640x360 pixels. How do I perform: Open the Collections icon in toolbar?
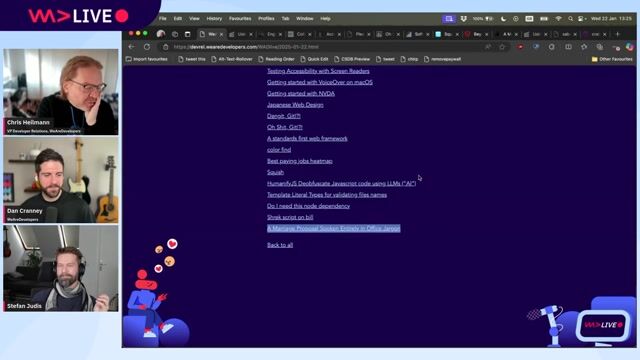[x=600, y=47]
